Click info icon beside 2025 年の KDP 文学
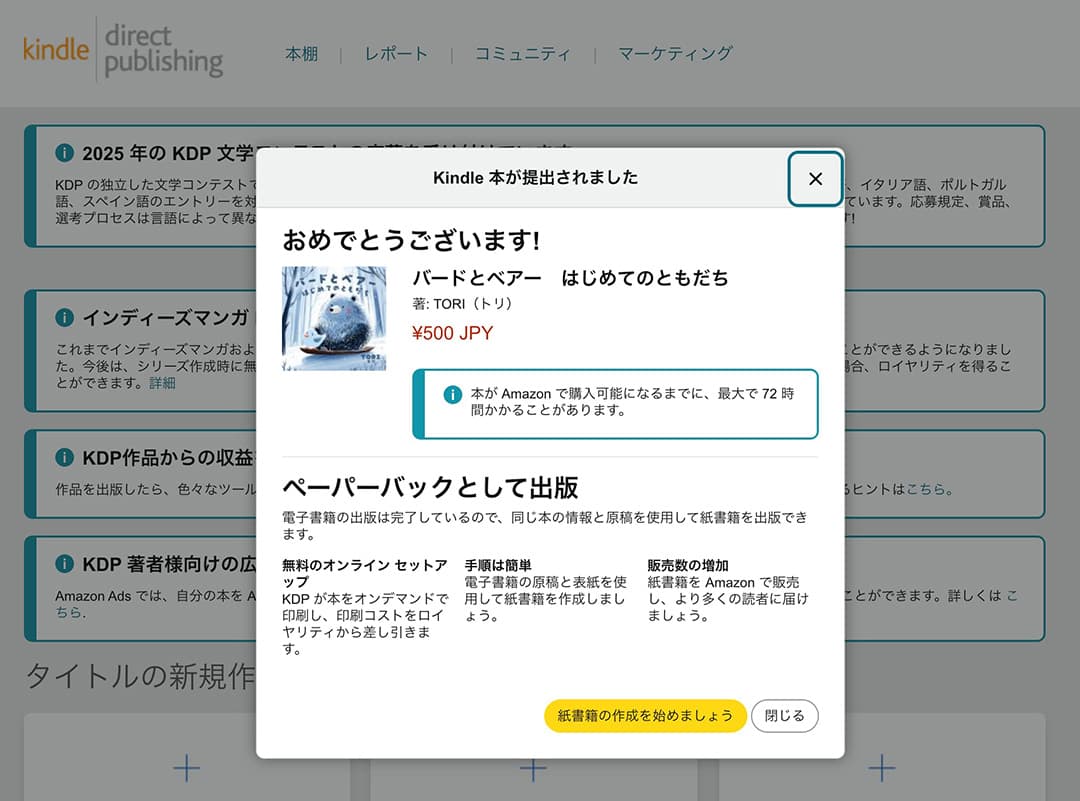The width and height of the screenshot is (1080, 801). click(64, 152)
